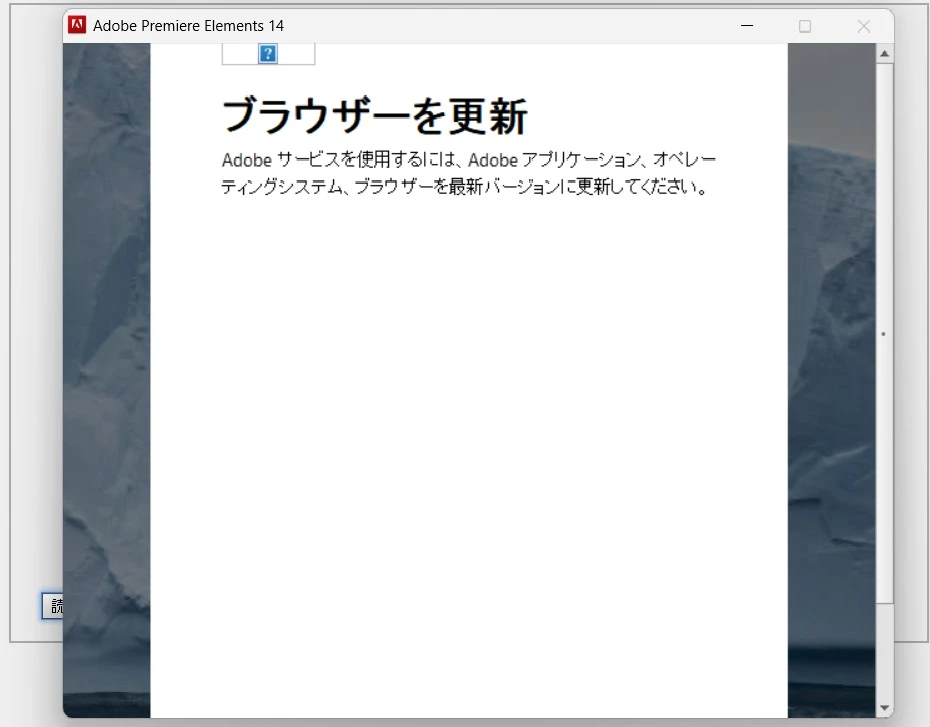Click the window title Adobe Premiere Elements 14
Viewport: 930px width, 727px height.
tap(189, 26)
